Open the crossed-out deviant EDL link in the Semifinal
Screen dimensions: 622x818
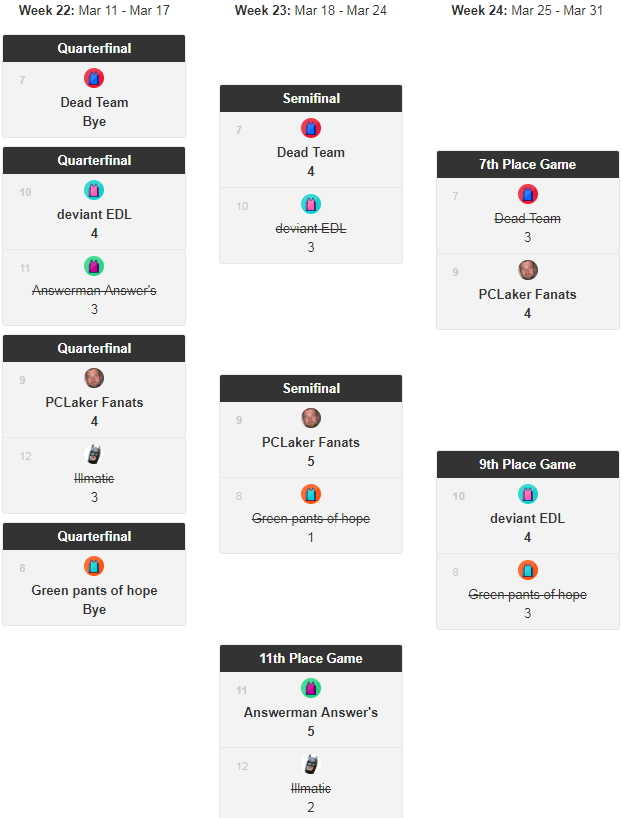[x=311, y=228]
